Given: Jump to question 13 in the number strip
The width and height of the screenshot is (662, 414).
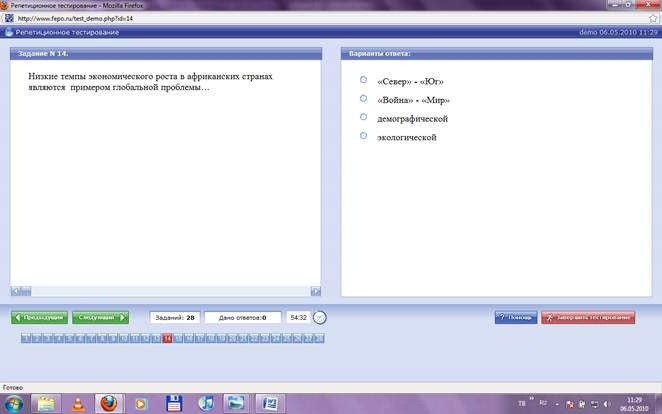Looking at the screenshot, I should (x=157, y=338).
